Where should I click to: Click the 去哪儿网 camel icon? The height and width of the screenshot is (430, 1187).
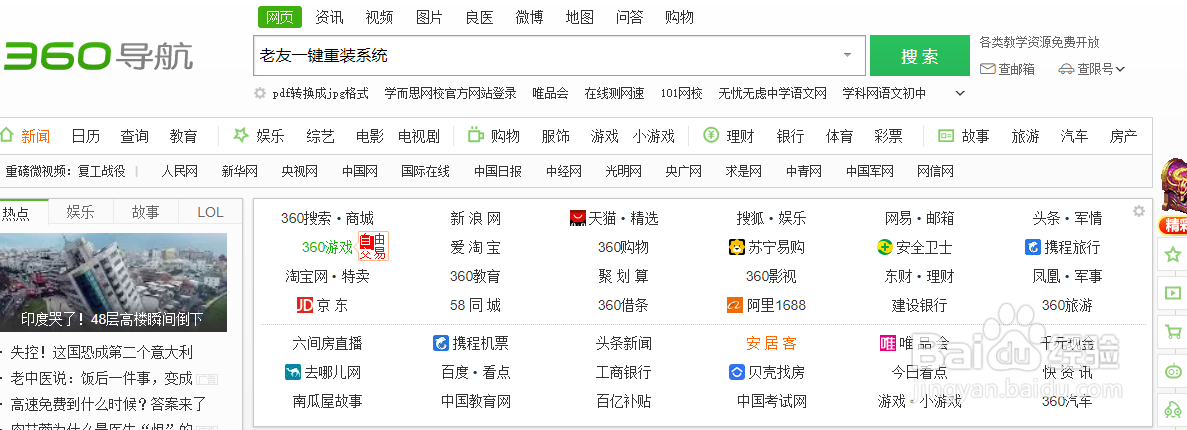(x=293, y=372)
